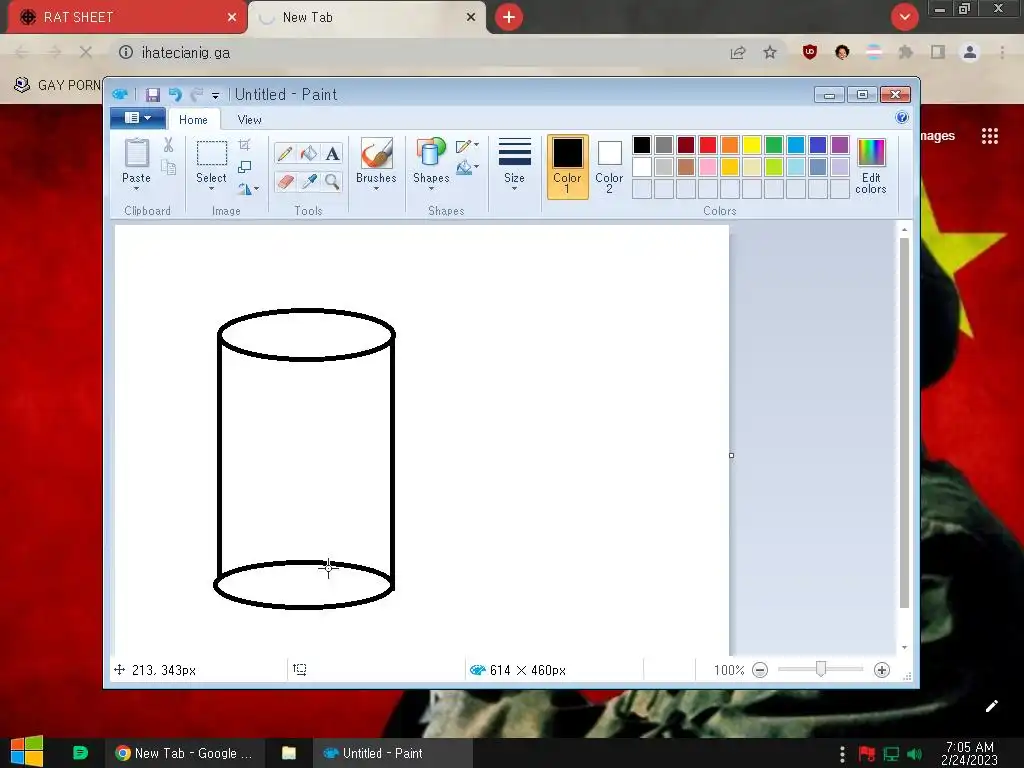Open the Shapes gallery dropdown
The width and height of the screenshot is (1024, 768).
(431, 189)
